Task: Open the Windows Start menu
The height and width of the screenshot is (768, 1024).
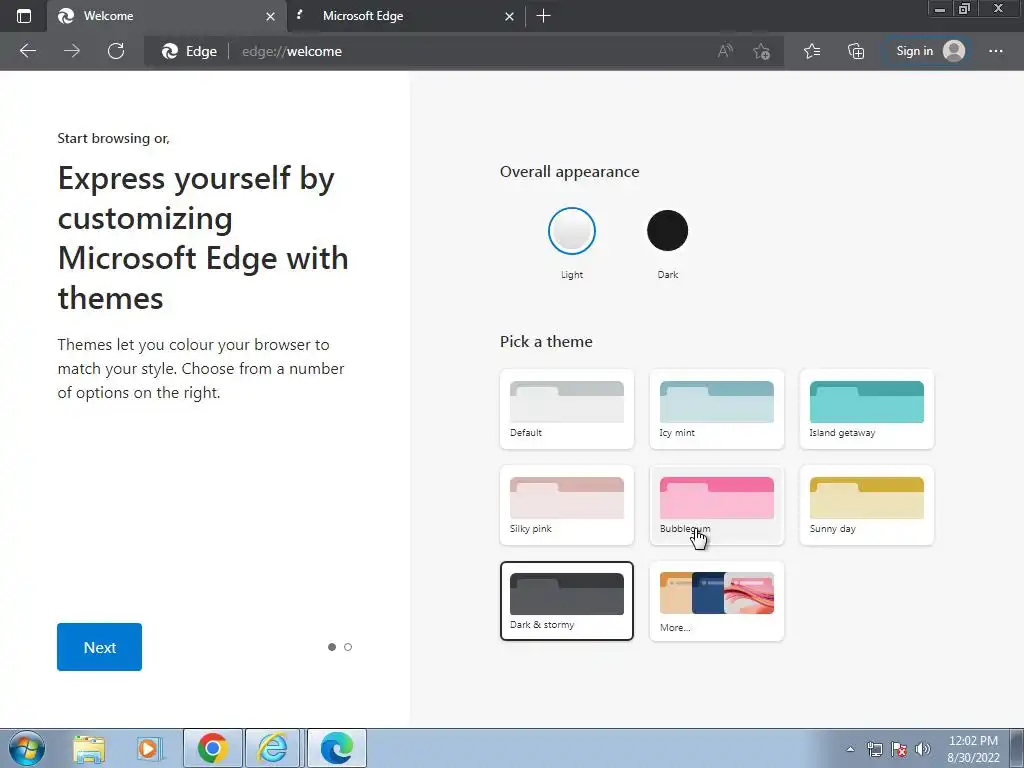Action: click(26, 748)
